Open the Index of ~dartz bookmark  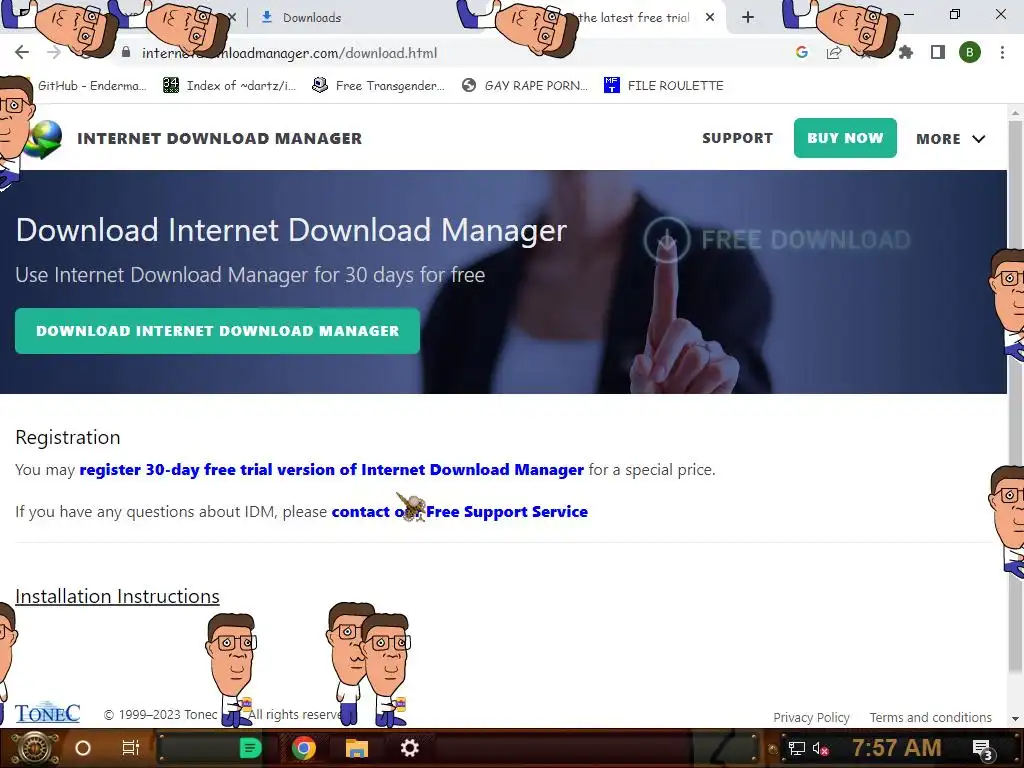coord(229,86)
